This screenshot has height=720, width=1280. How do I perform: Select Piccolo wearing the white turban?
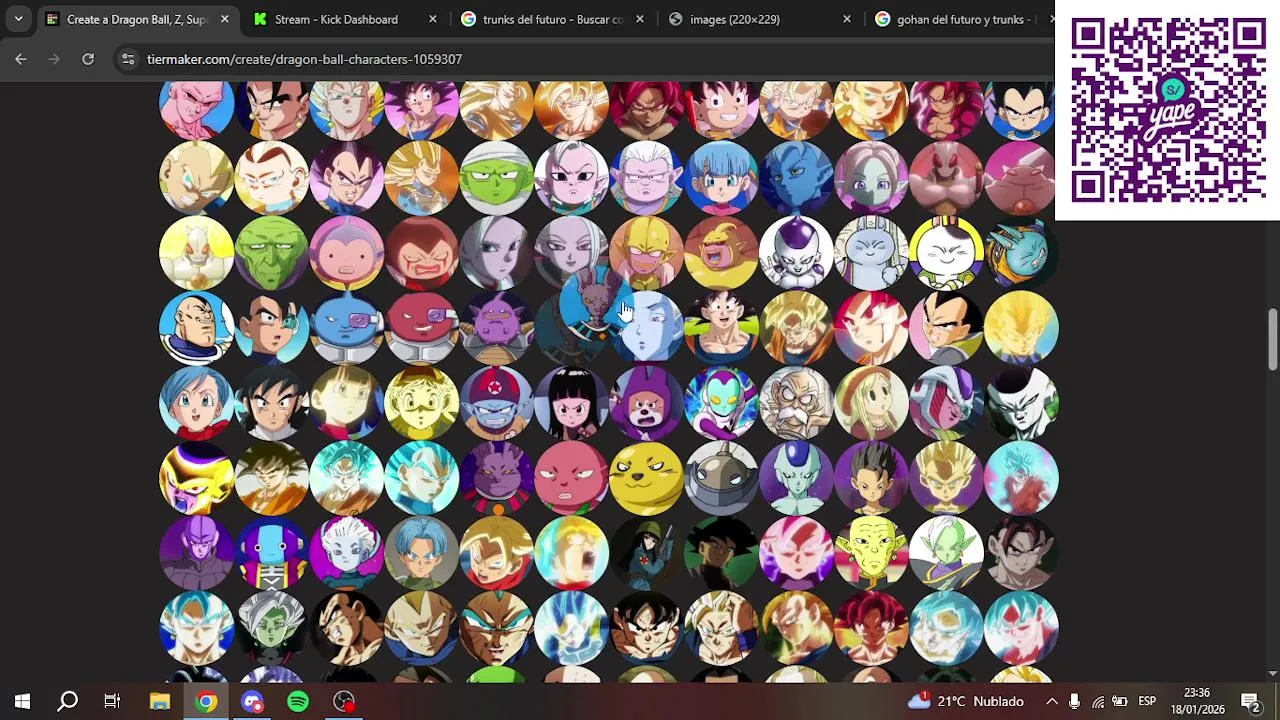click(x=497, y=178)
